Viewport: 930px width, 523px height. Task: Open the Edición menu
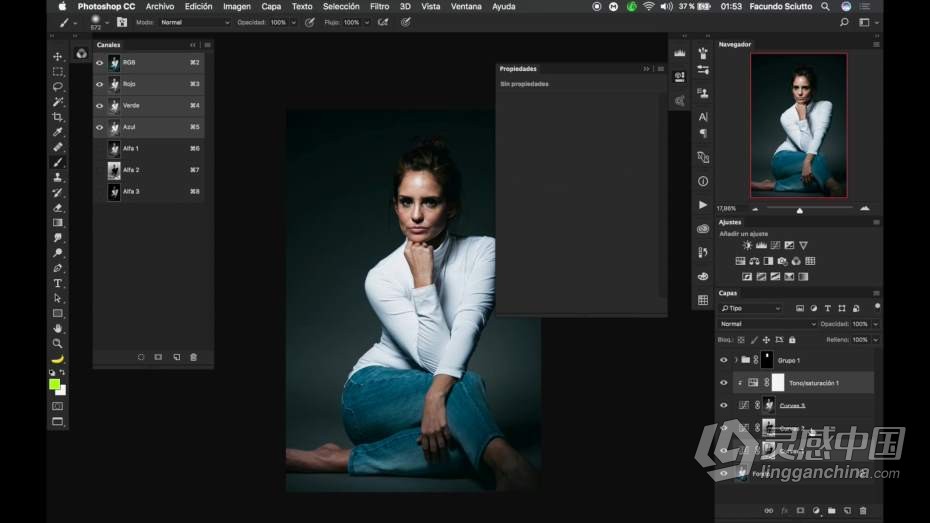[x=198, y=7]
